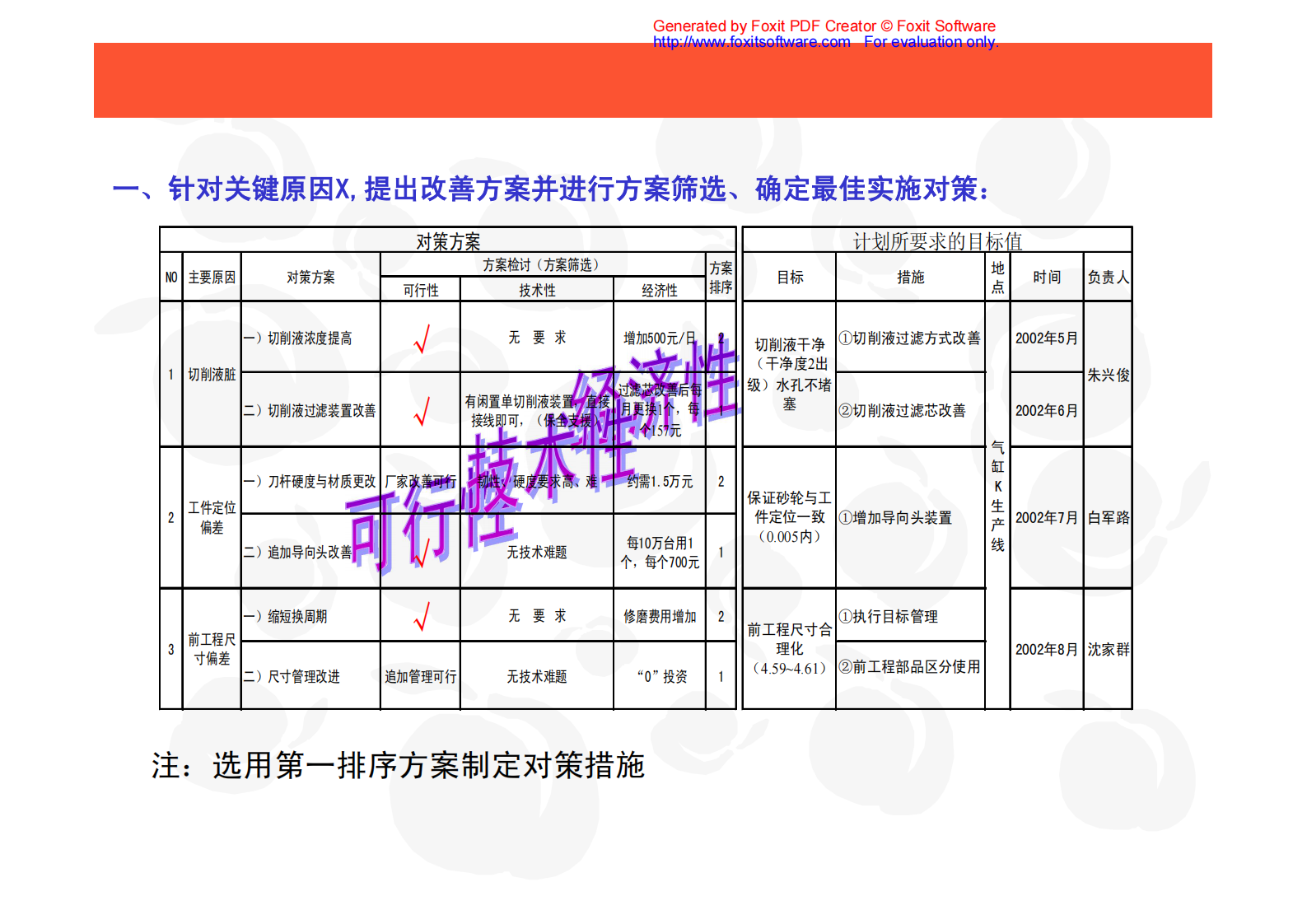The height and width of the screenshot is (924, 1307).
Task: Click "一）缩短换周期" option
Action: (x=285, y=617)
